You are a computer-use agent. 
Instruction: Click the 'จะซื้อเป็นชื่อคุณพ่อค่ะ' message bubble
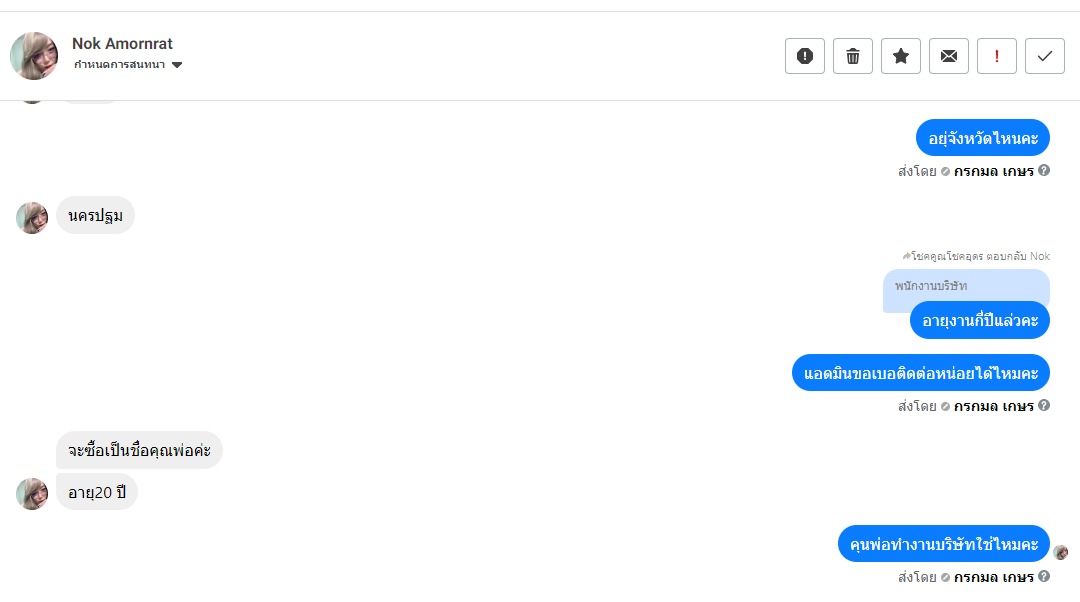pos(139,450)
